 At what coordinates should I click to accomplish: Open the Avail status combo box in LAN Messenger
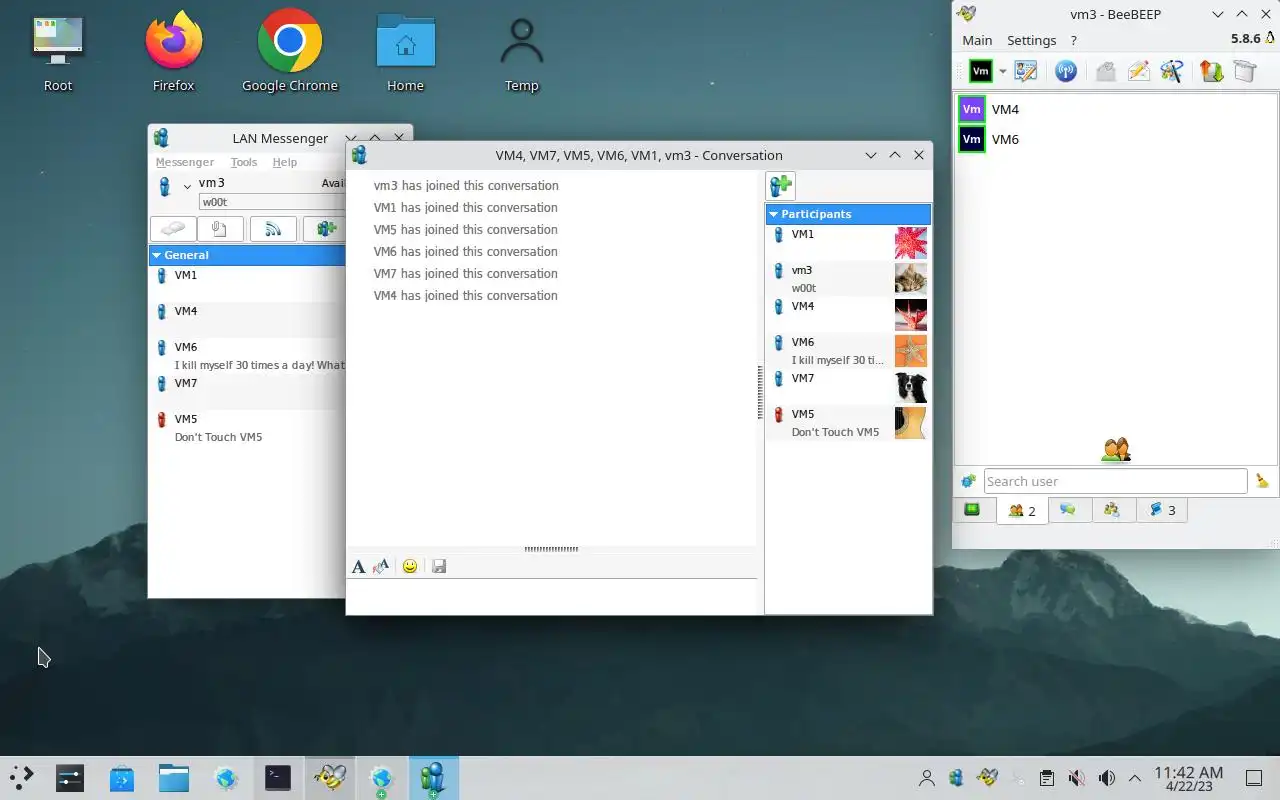tap(332, 183)
